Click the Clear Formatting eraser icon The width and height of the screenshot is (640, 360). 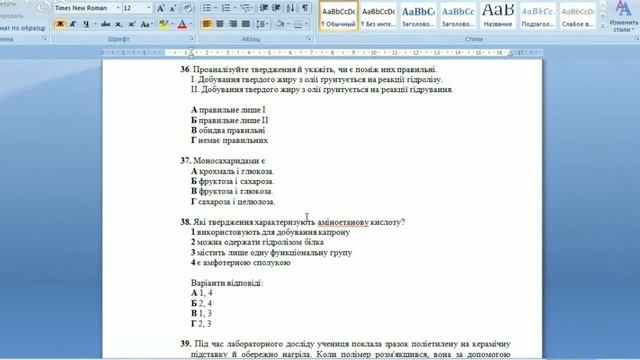pyautogui.click(x=188, y=8)
